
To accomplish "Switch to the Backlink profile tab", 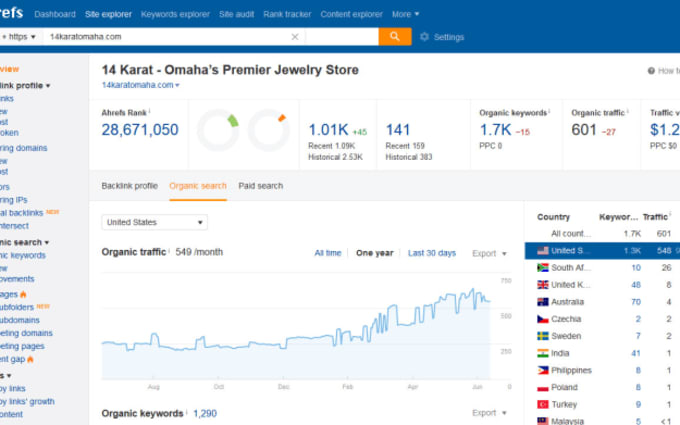I will [x=130, y=186].
